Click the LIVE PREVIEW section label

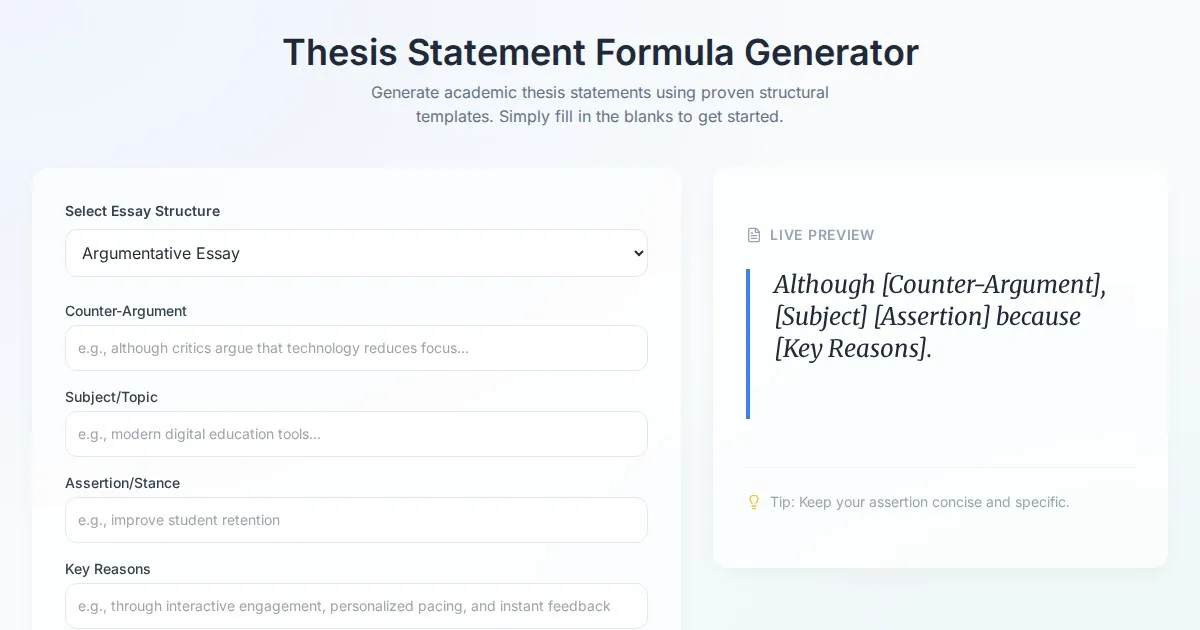click(822, 235)
